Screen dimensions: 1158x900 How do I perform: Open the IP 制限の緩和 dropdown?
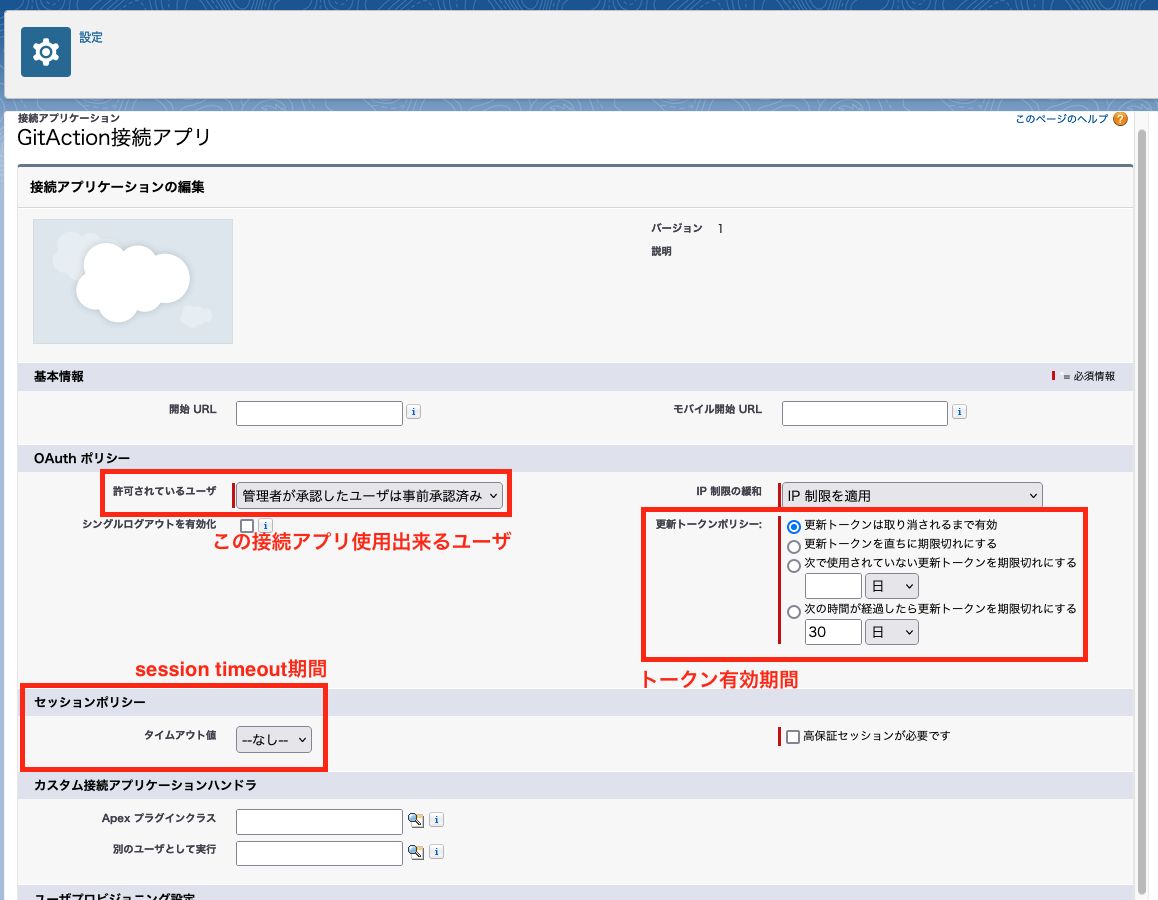tap(910, 494)
